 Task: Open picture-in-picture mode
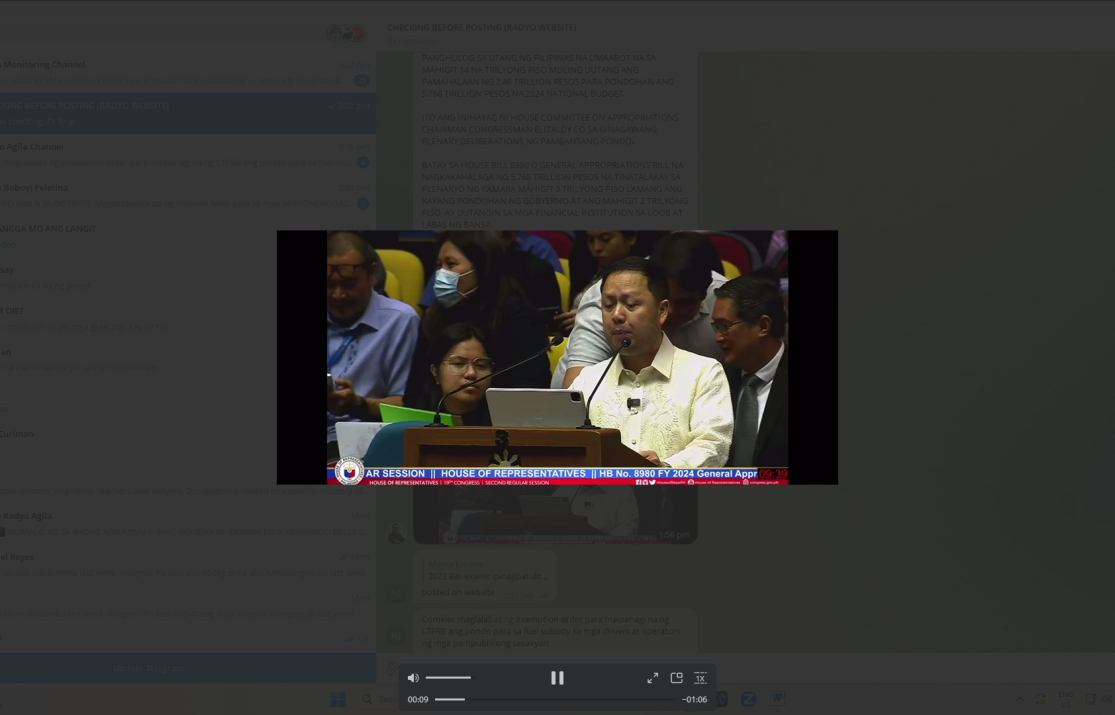[x=676, y=678]
